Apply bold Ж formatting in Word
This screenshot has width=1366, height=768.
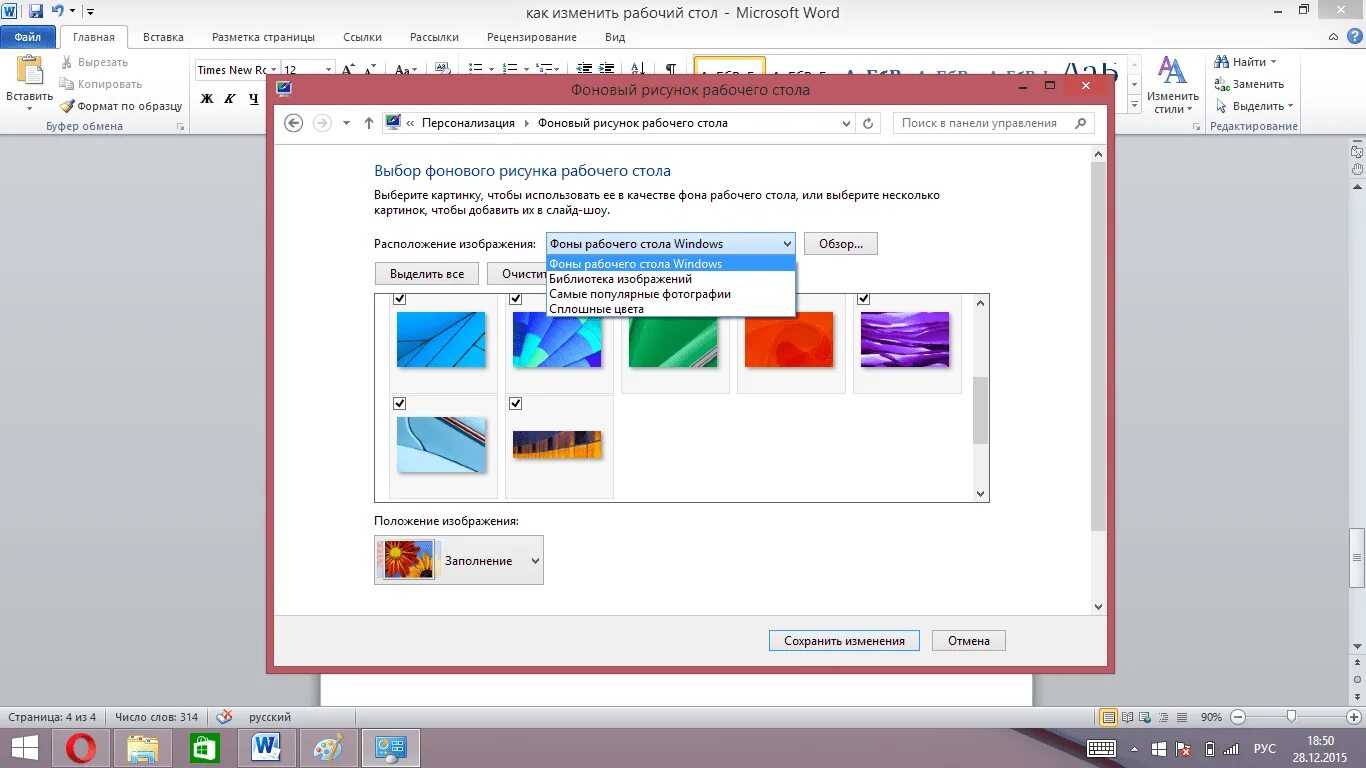207,98
